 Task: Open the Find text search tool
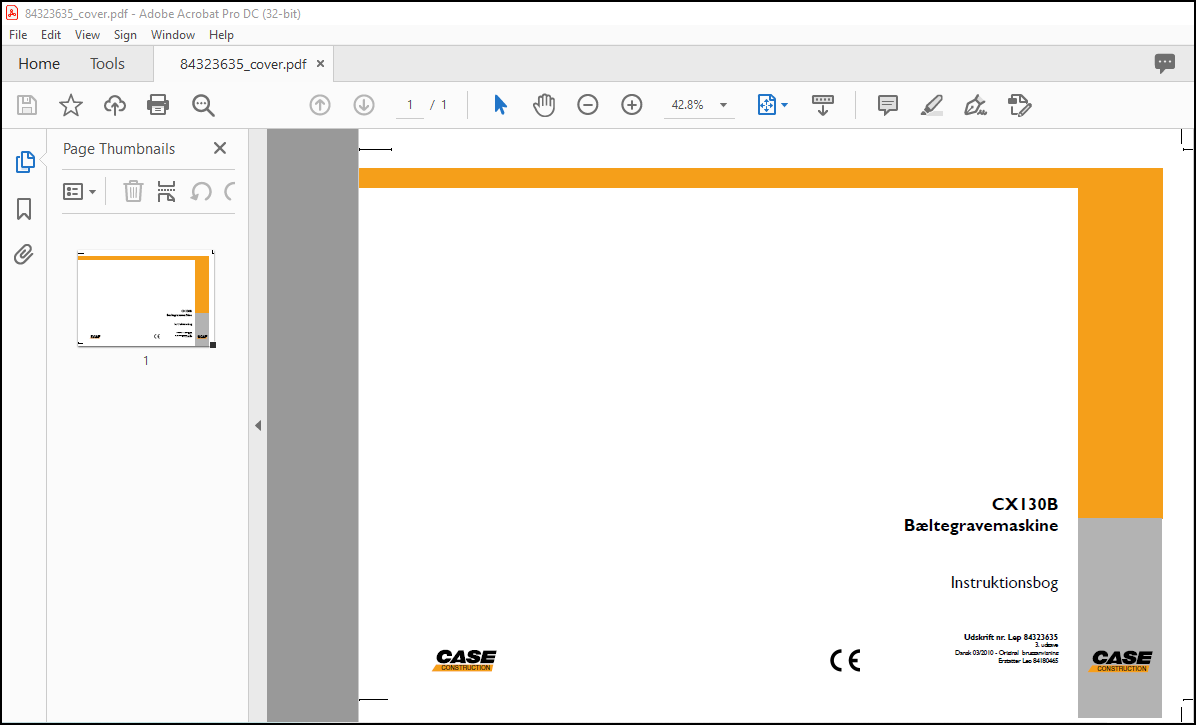[x=203, y=105]
